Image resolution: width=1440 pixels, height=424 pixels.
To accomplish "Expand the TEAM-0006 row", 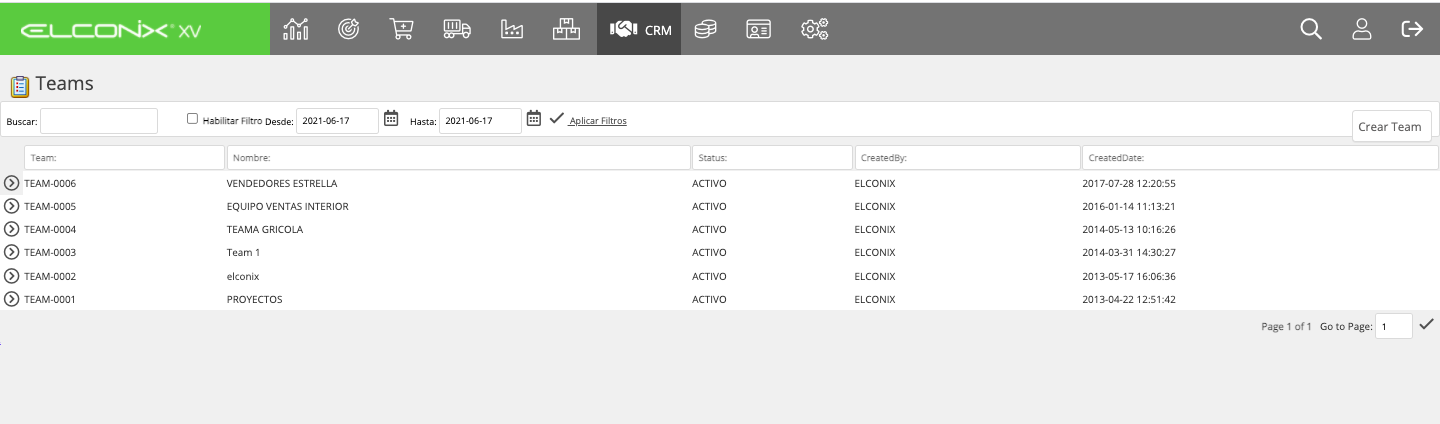I will 12,183.
